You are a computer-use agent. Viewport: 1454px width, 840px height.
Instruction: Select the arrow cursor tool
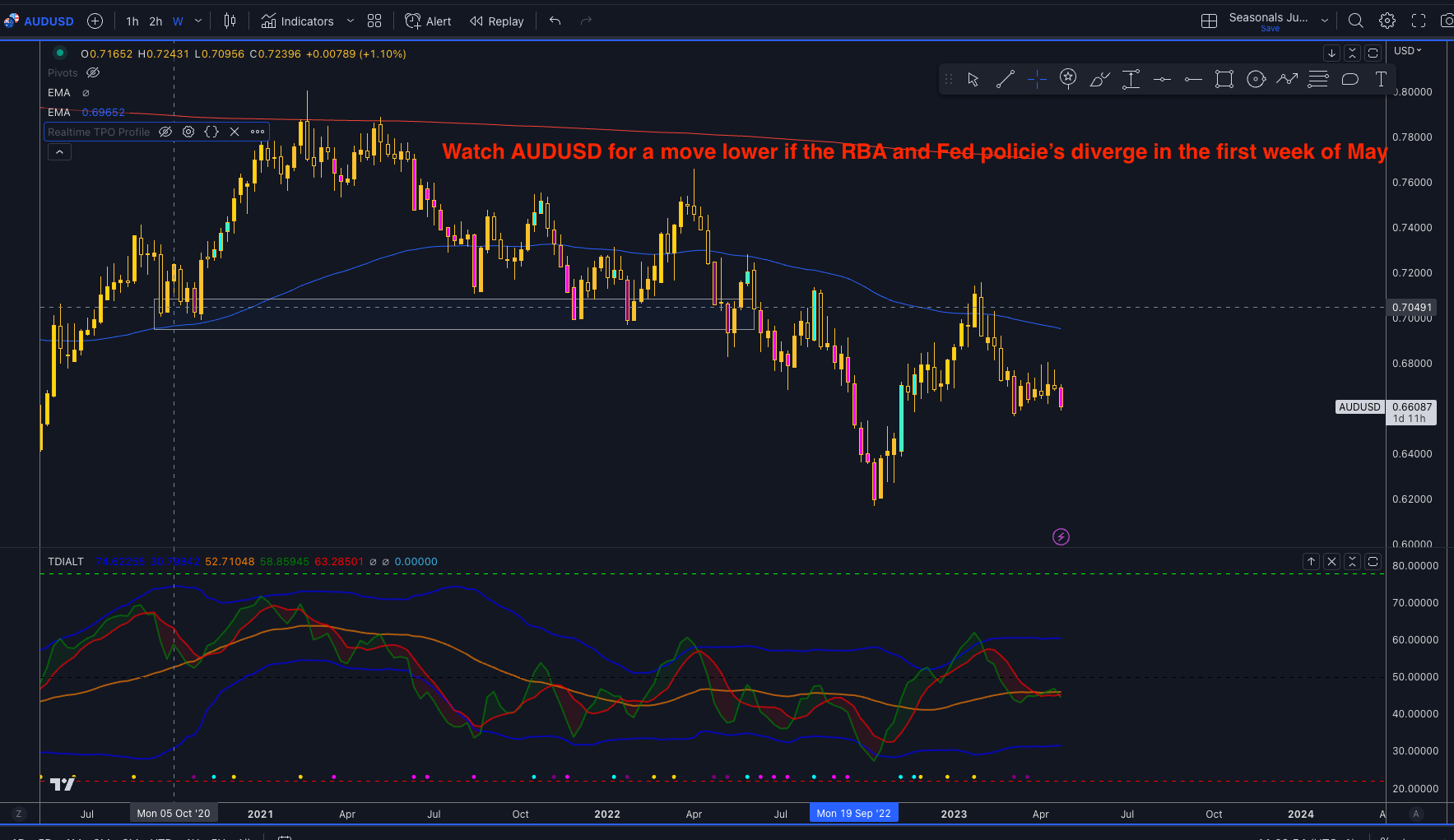[973, 79]
